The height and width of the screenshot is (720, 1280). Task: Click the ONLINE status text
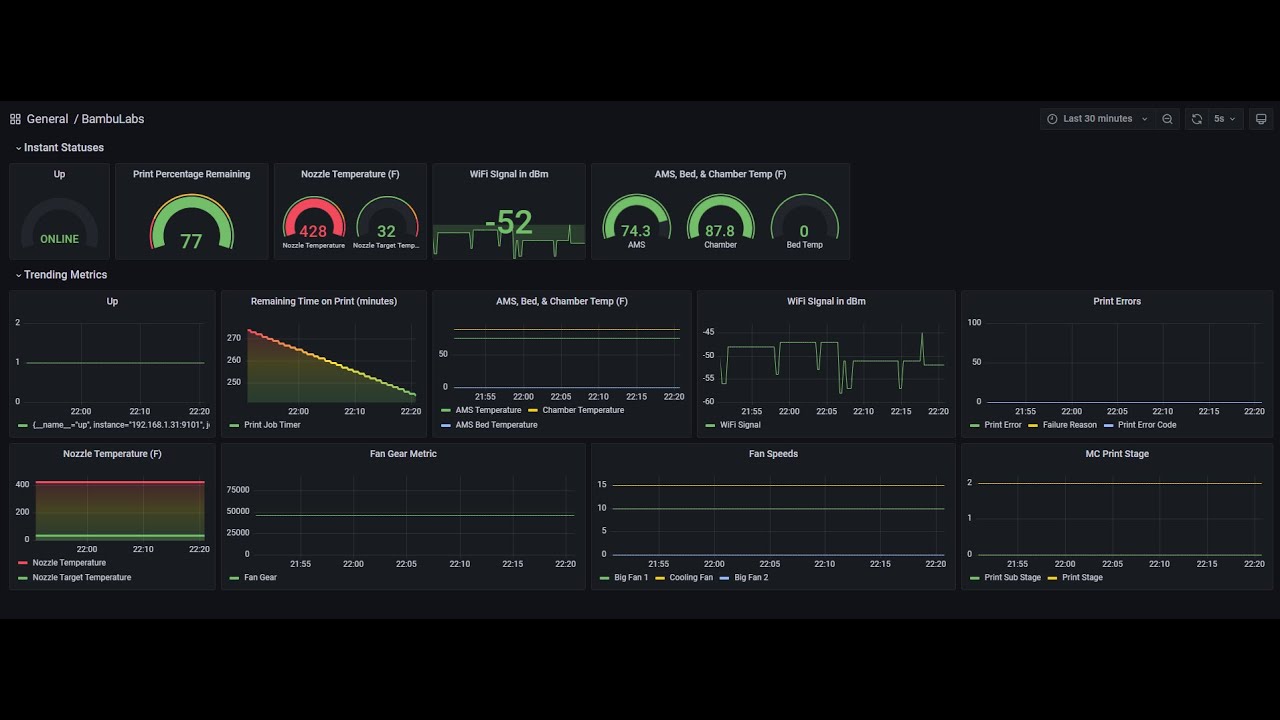[59, 239]
